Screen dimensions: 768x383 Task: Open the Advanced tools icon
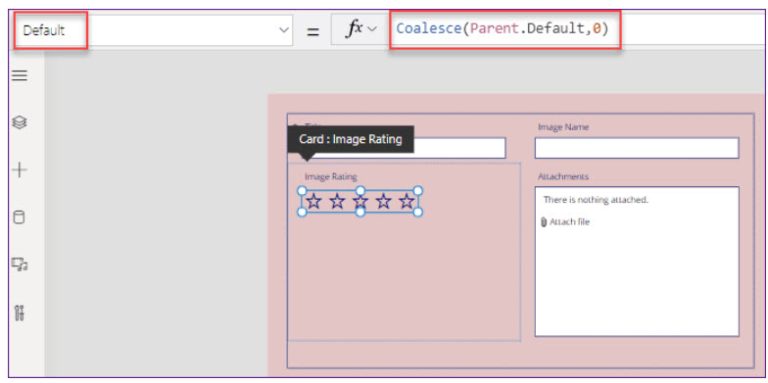(x=20, y=312)
